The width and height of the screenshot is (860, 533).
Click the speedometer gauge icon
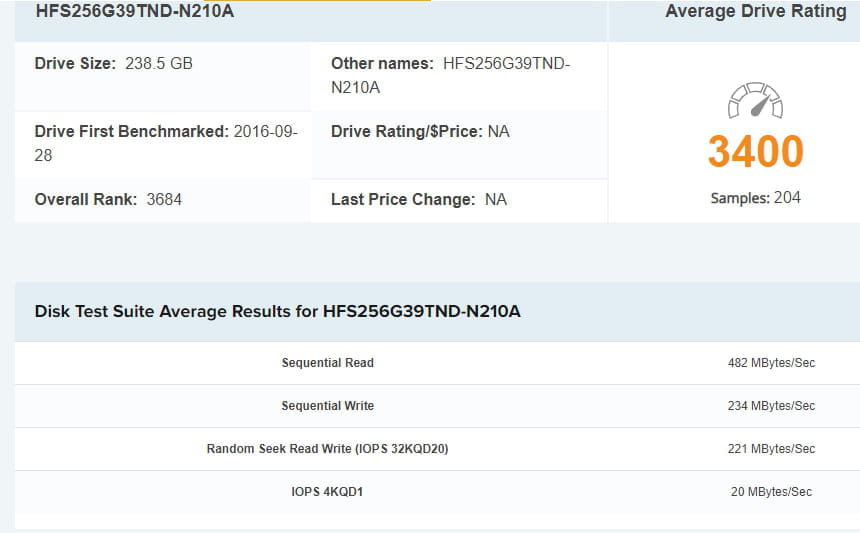[755, 100]
